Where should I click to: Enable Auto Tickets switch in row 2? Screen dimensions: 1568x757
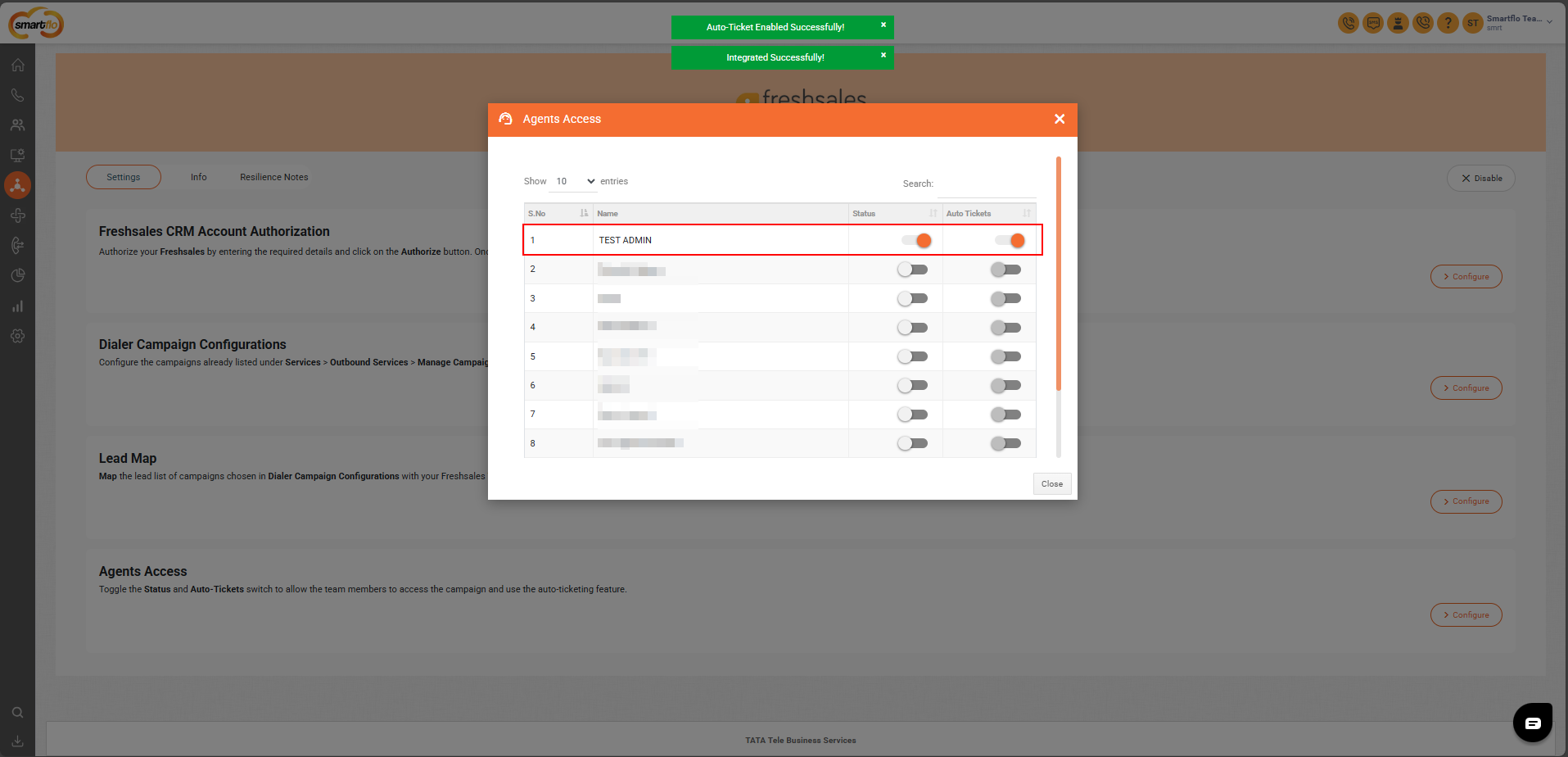point(1005,270)
